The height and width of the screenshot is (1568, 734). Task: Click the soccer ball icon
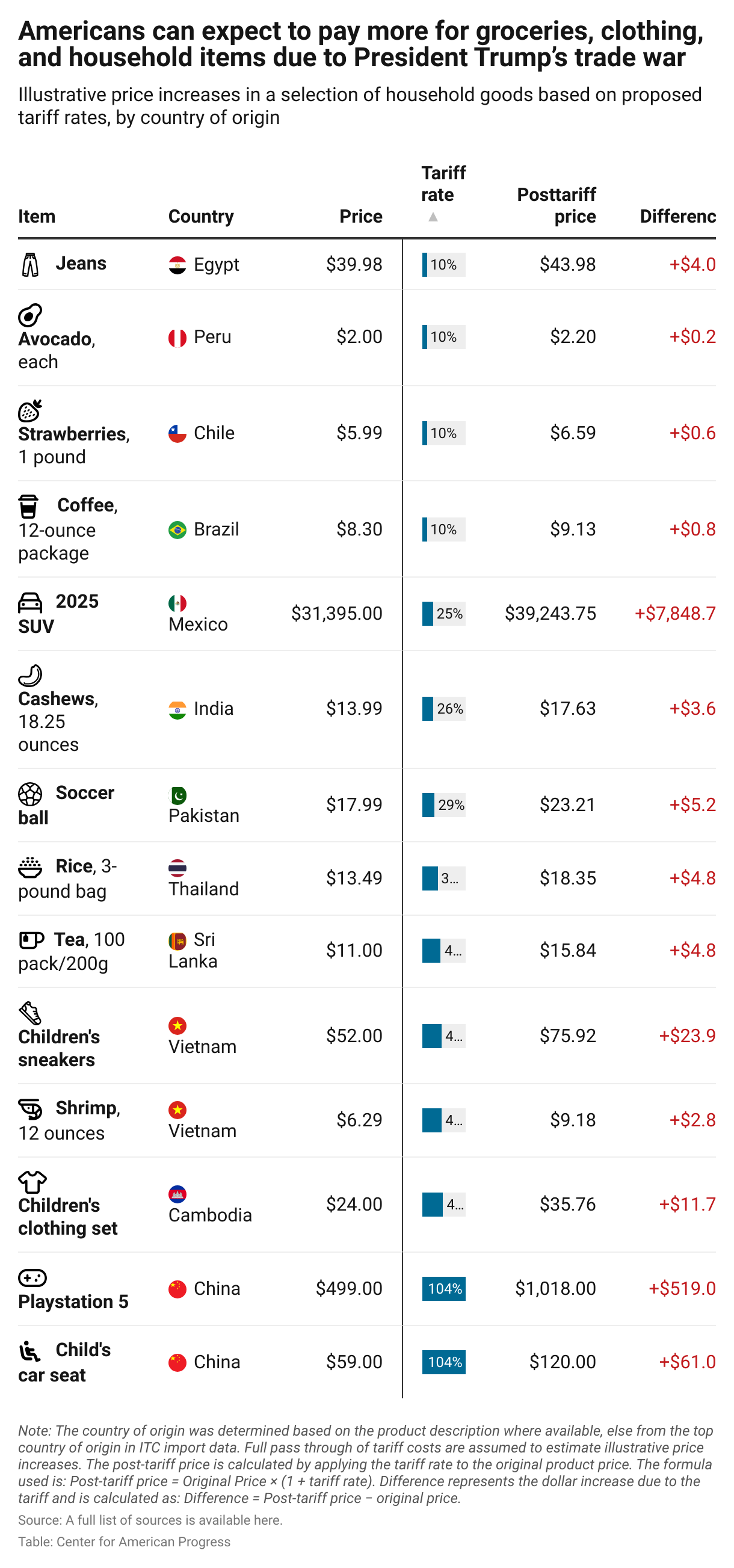click(x=30, y=794)
